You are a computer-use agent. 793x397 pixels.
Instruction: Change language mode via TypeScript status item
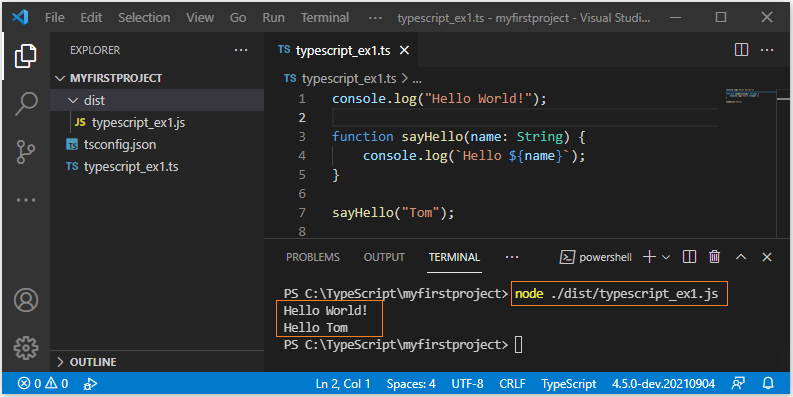(569, 384)
